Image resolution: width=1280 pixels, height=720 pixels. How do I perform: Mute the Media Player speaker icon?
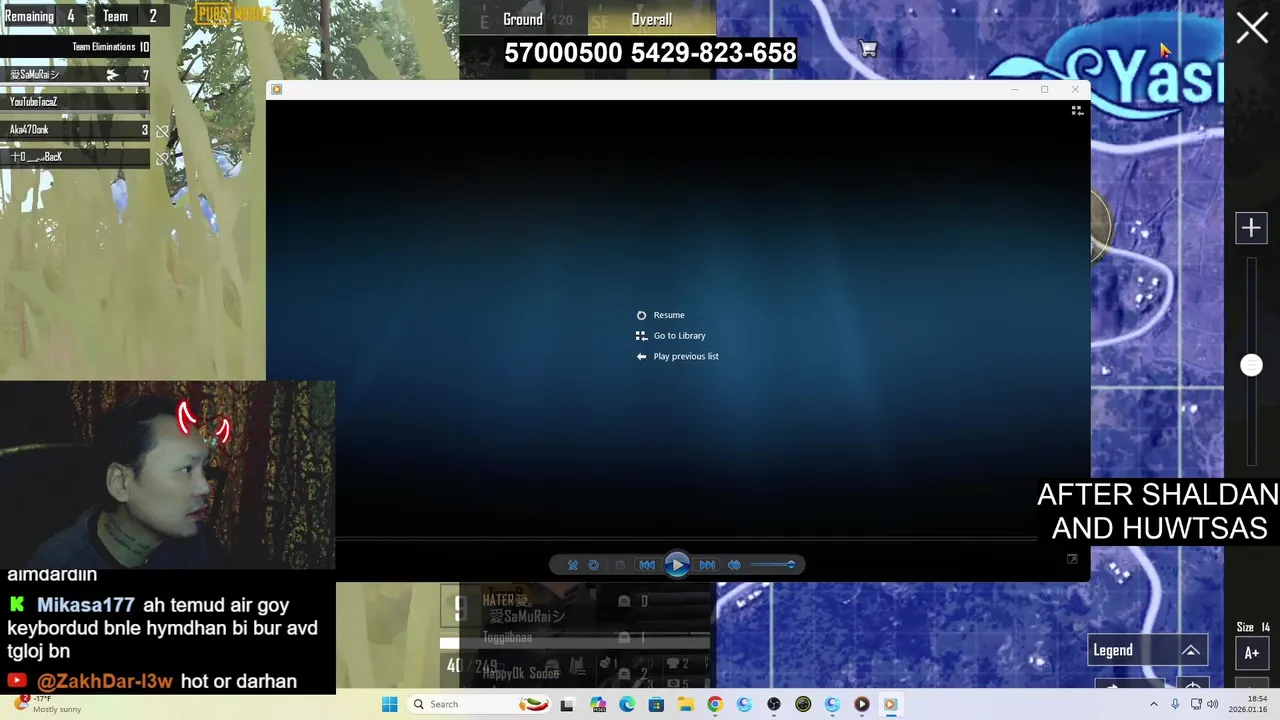734,565
